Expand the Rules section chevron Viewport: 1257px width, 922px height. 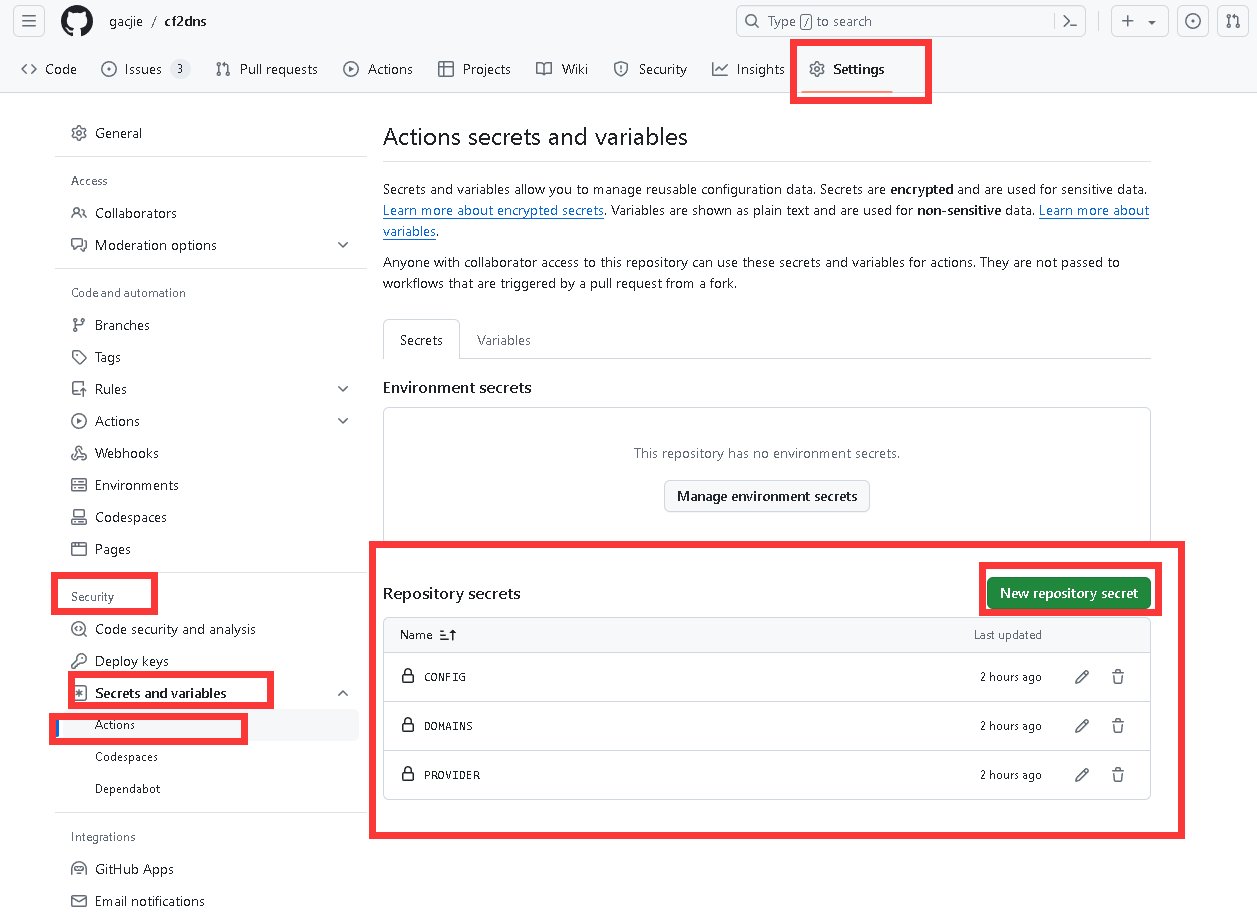click(x=343, y=389)
